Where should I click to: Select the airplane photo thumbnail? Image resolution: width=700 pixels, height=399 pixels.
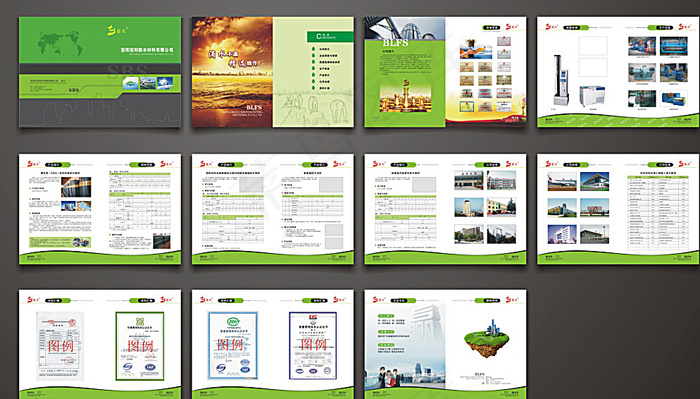pyautogui.click(x=562, y=182)
